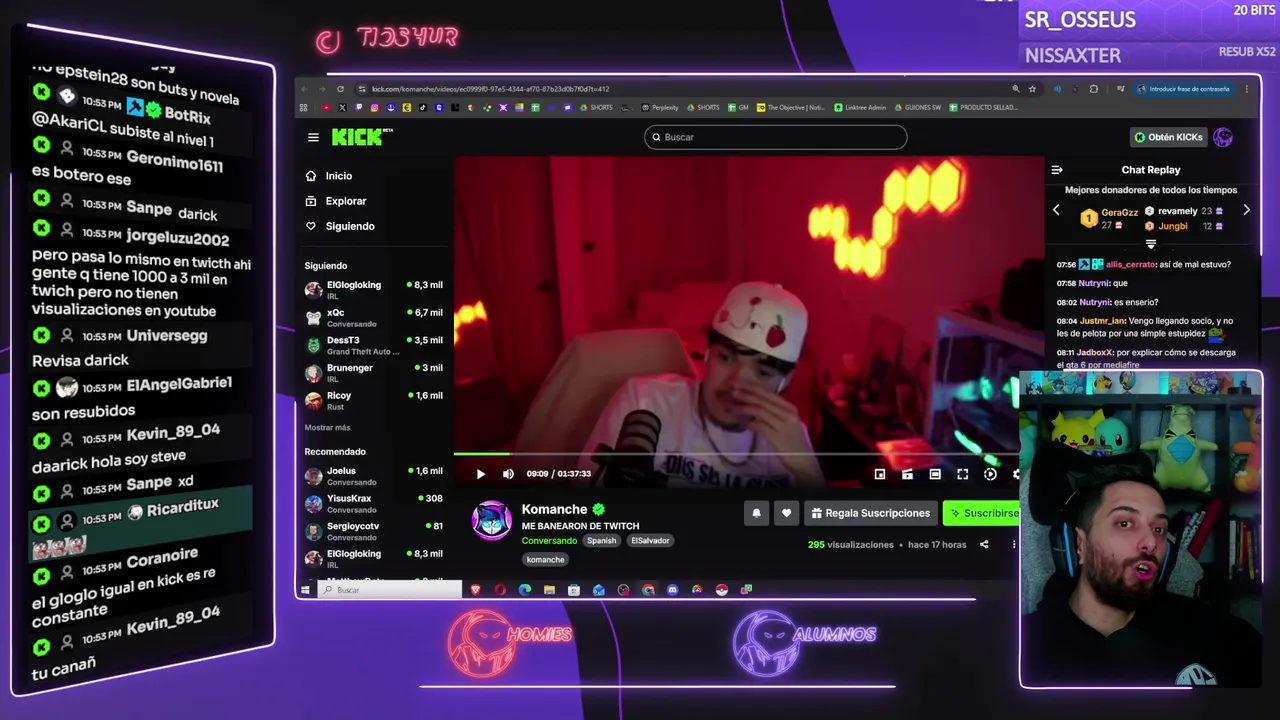Screen dimensions: 1280x720
Task: Open The Objective bookmark
Action: point(790,107)
